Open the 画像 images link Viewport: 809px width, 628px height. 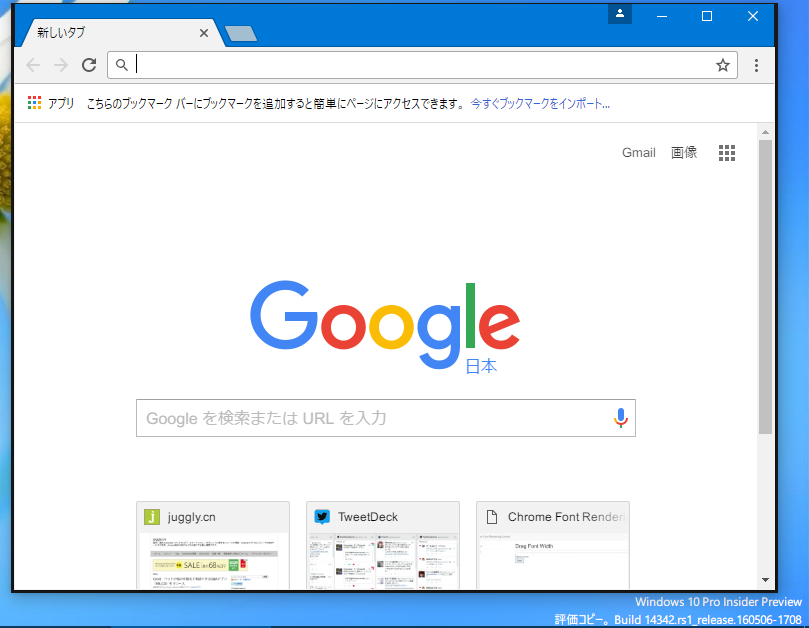tap(684, 153)
